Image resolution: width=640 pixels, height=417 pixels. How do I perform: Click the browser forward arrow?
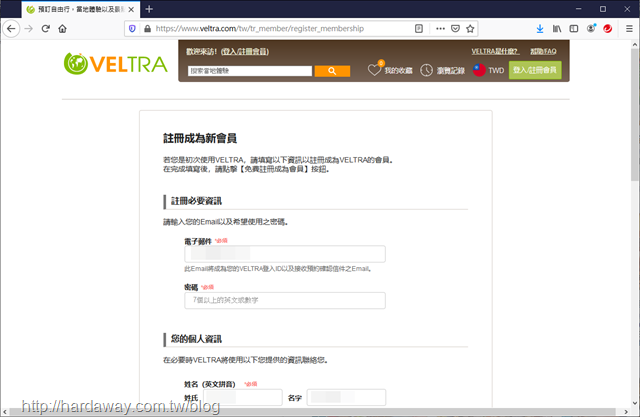click(29, 29)
